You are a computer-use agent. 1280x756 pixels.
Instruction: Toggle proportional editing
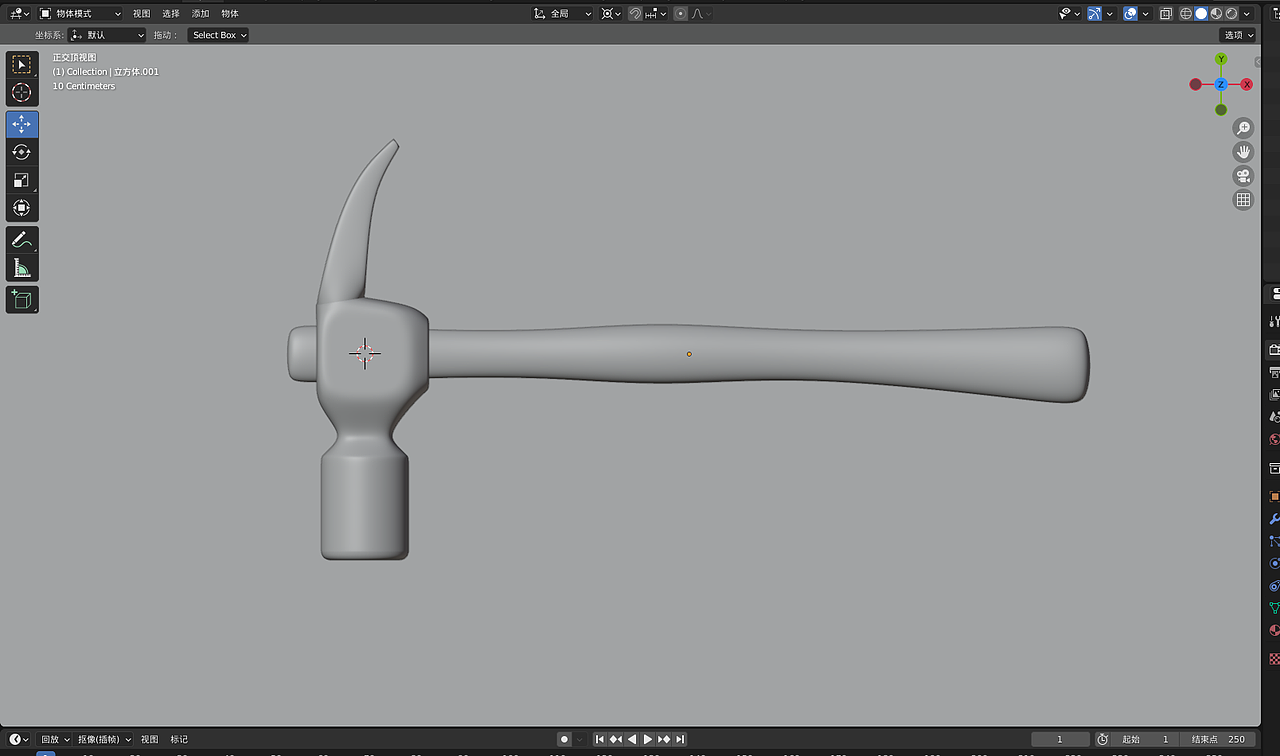click(x=681, y=14)
